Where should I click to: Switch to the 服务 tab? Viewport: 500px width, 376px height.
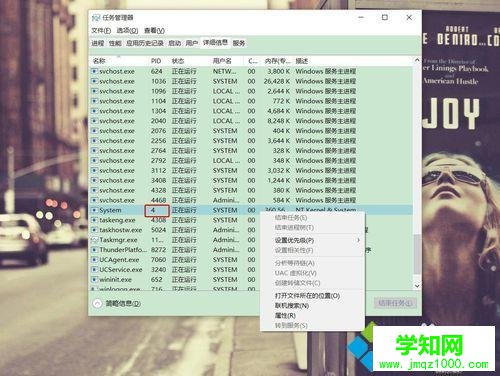tap(239, 43)
